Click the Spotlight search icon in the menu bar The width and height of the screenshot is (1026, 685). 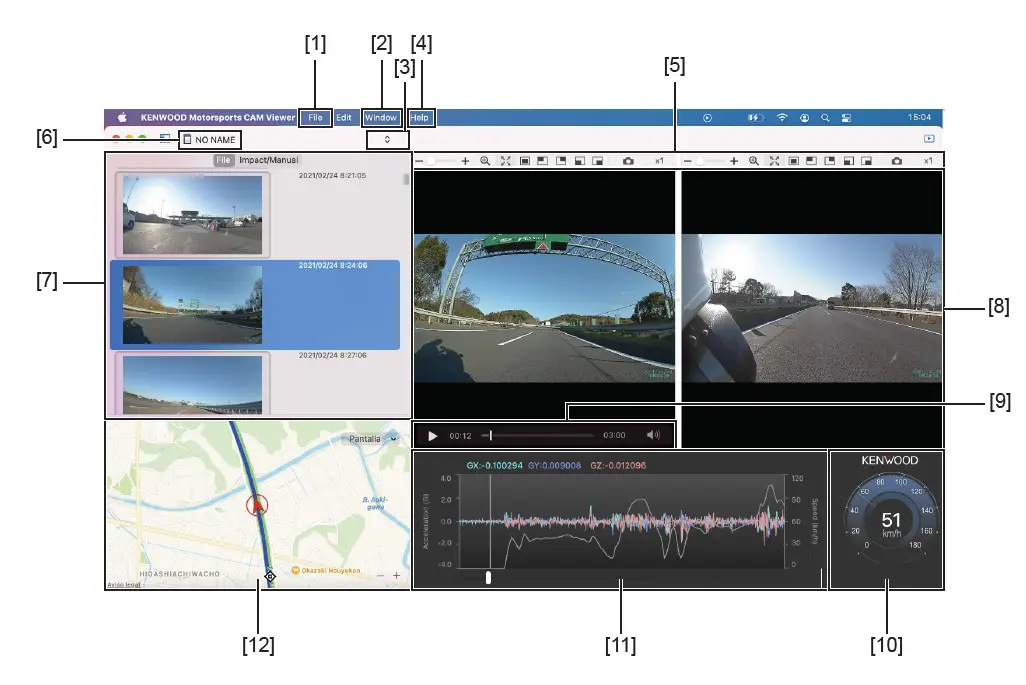826,117
